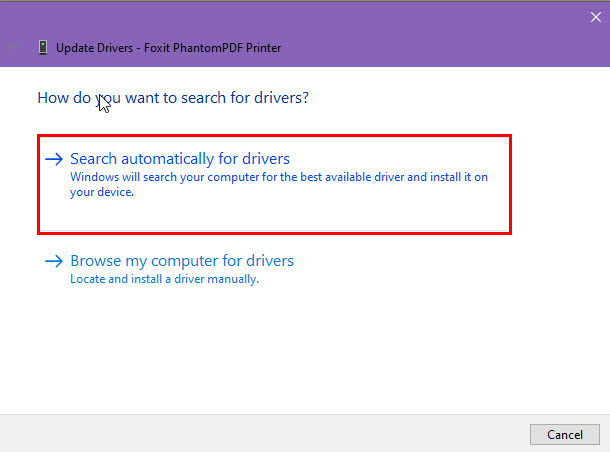Click the 'Locate and install a driver manually.' text
Image resolution: width=610 pixels, height=452 pixels.
[x=165, y=279]
